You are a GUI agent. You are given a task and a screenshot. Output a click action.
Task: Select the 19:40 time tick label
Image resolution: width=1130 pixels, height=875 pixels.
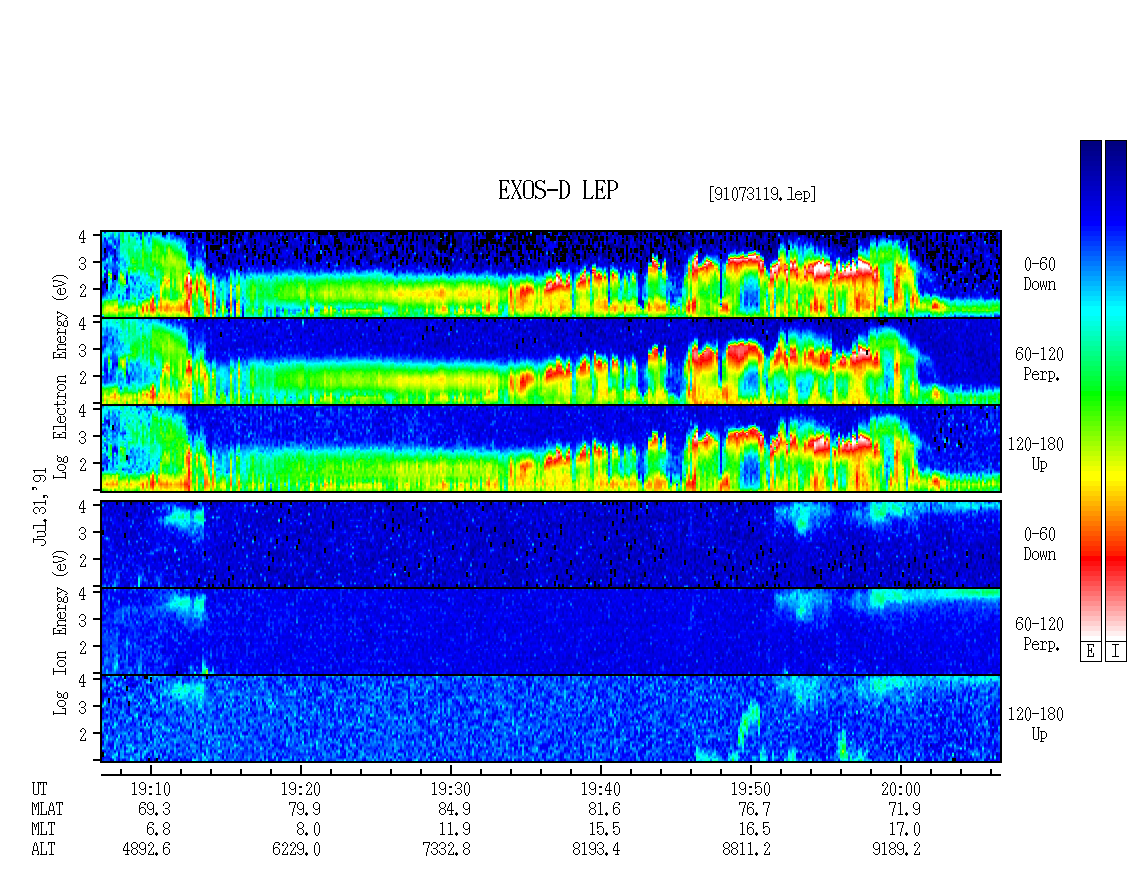[600, 789]
